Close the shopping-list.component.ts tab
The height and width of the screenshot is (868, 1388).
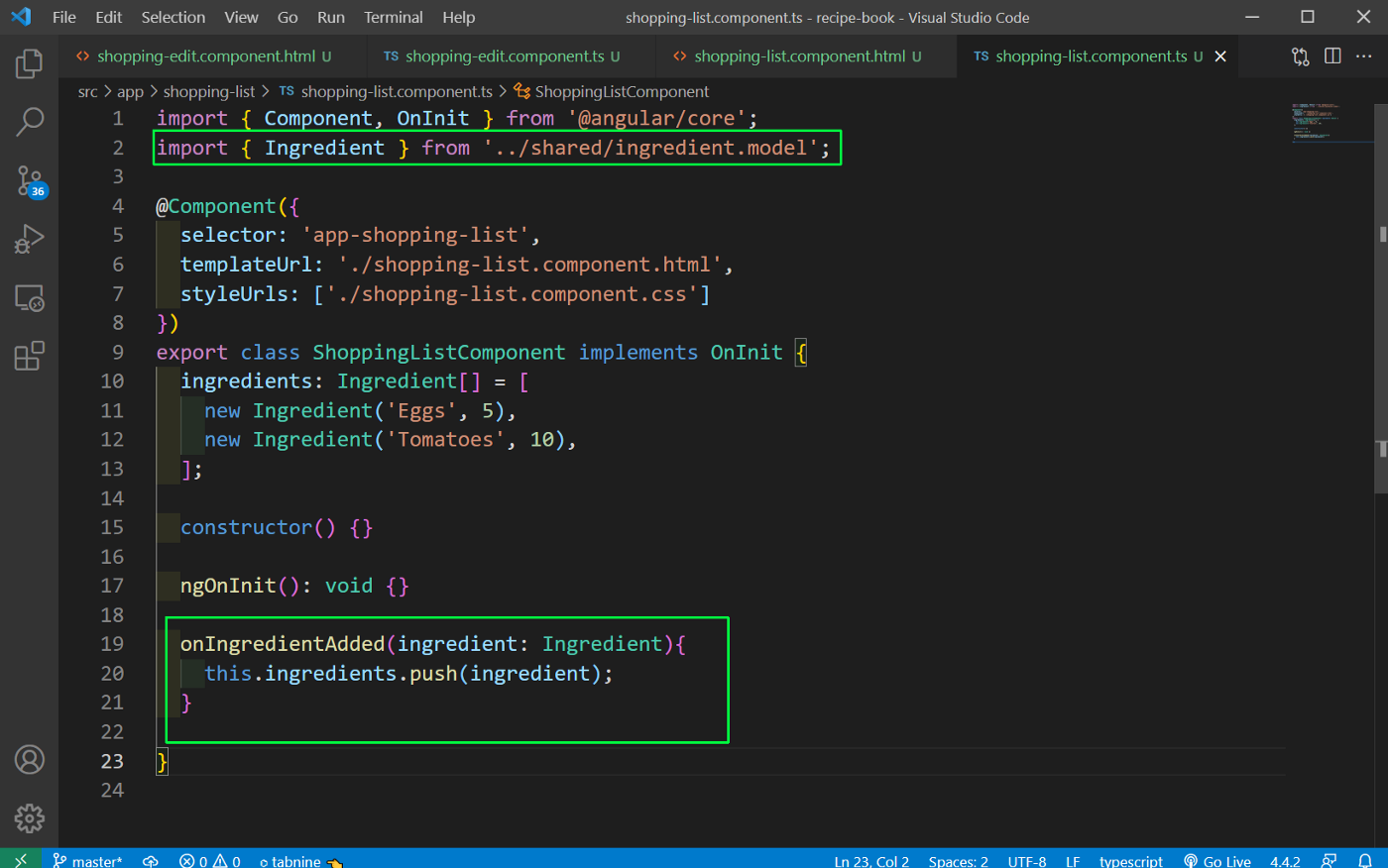click(1220, 56)
